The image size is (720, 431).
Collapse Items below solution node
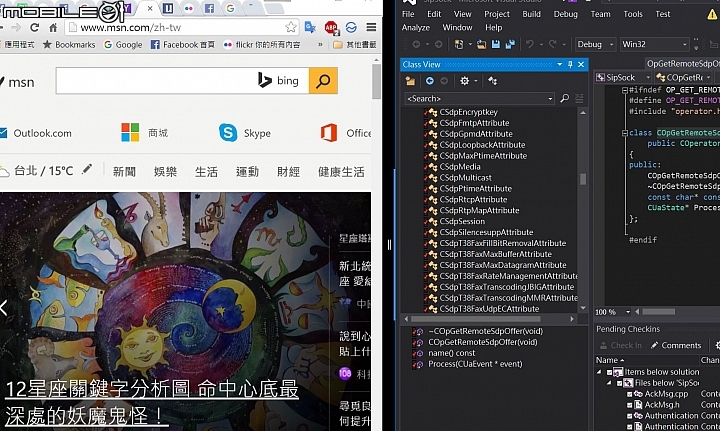[599, 372]
